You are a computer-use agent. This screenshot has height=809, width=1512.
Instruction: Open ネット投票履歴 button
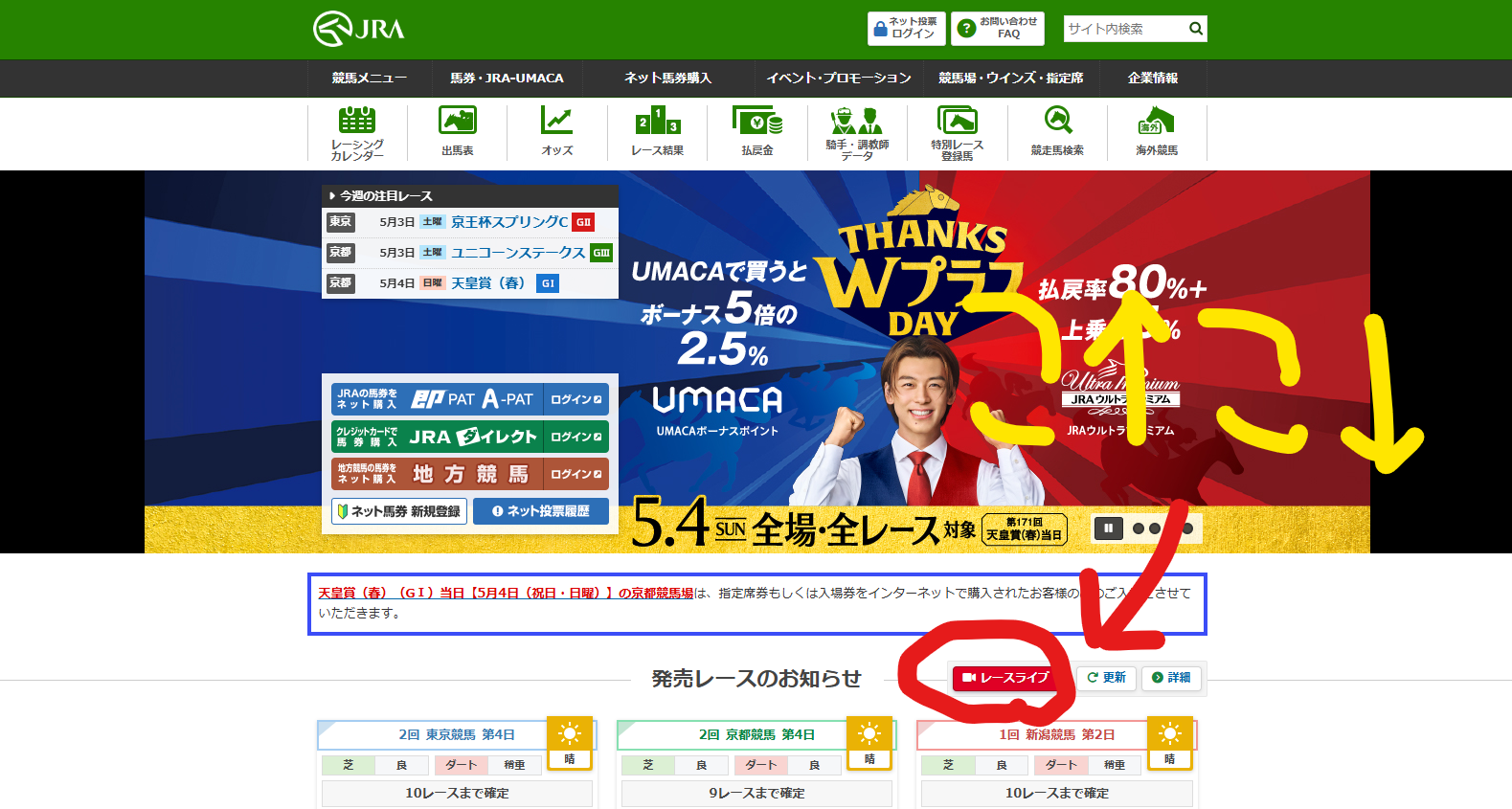tap(541, 511)
